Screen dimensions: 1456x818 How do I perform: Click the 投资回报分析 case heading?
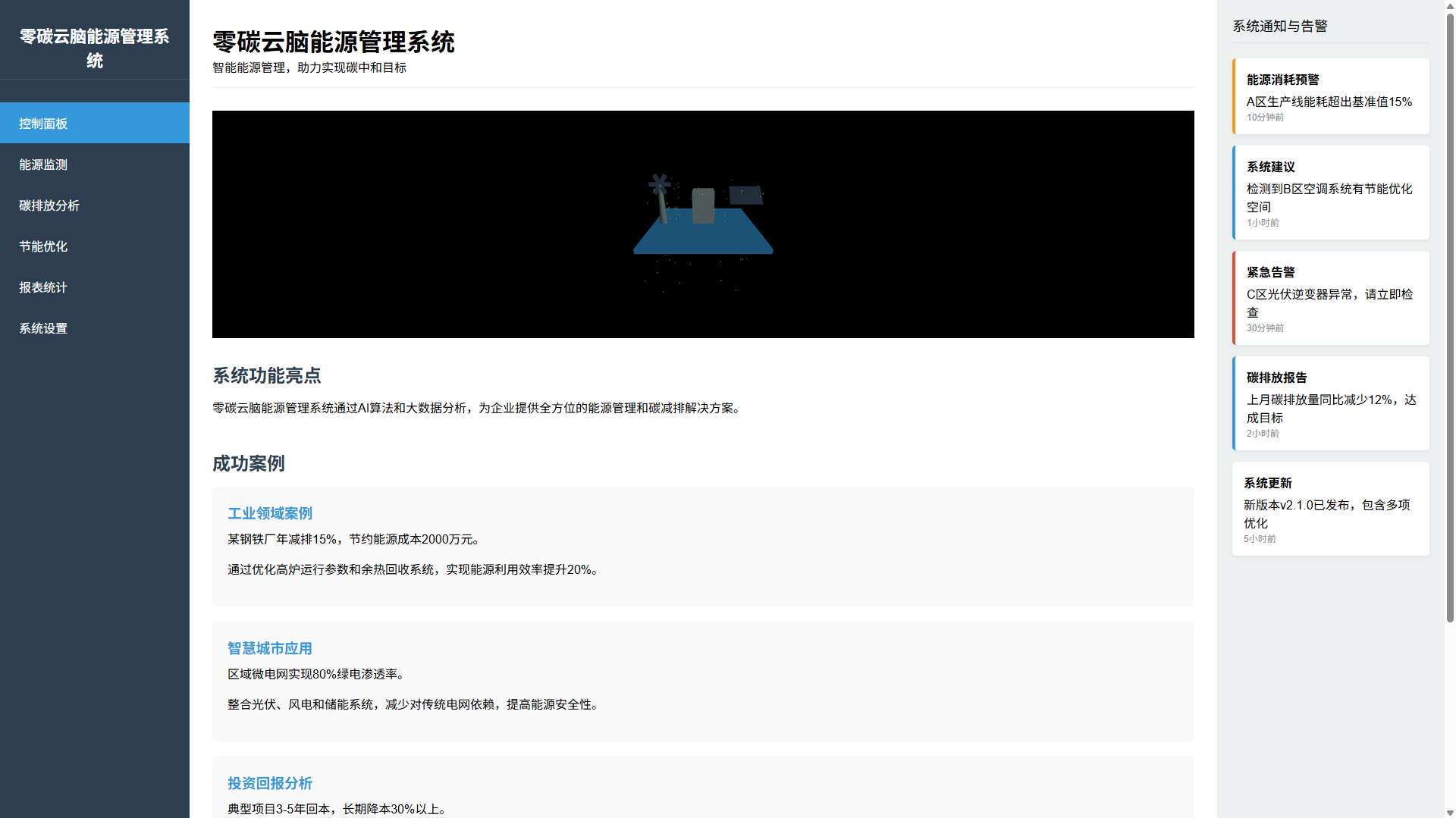(x=270, y=783)
